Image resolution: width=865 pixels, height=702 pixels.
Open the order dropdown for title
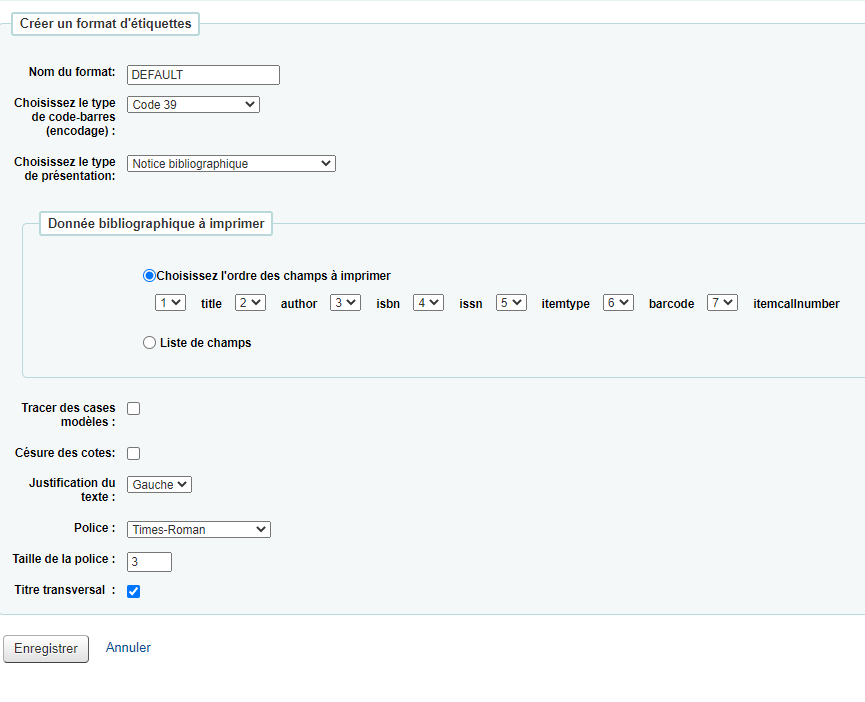coord(170,303)
